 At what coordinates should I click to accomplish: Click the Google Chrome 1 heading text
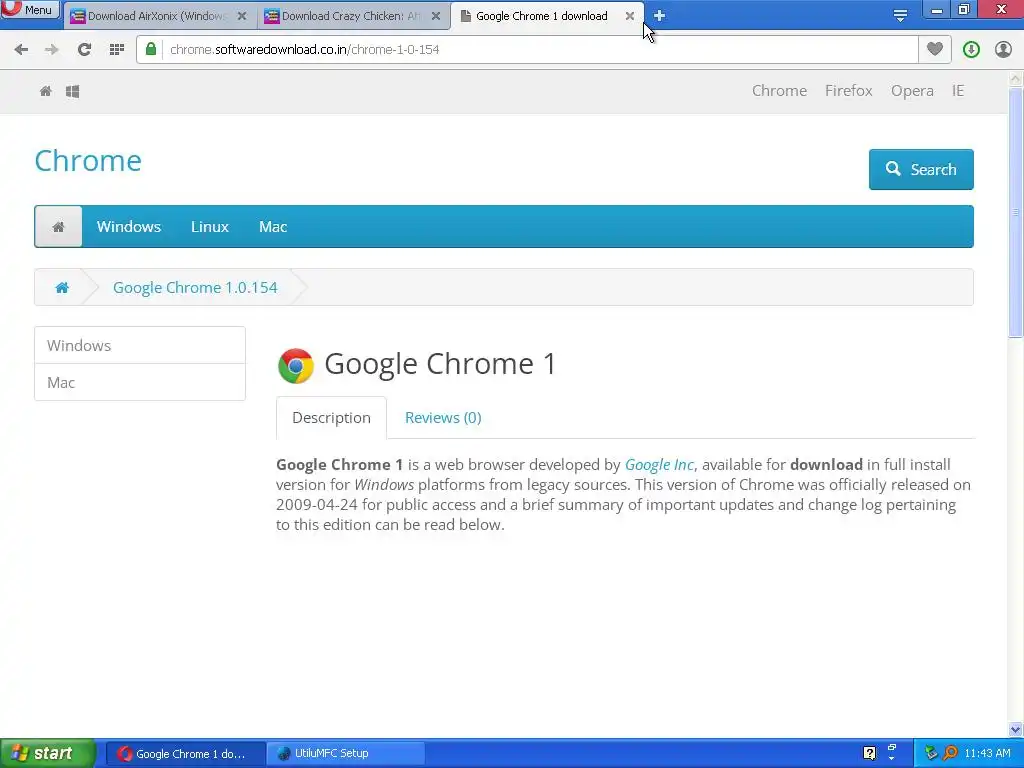(x=440, y=364)
